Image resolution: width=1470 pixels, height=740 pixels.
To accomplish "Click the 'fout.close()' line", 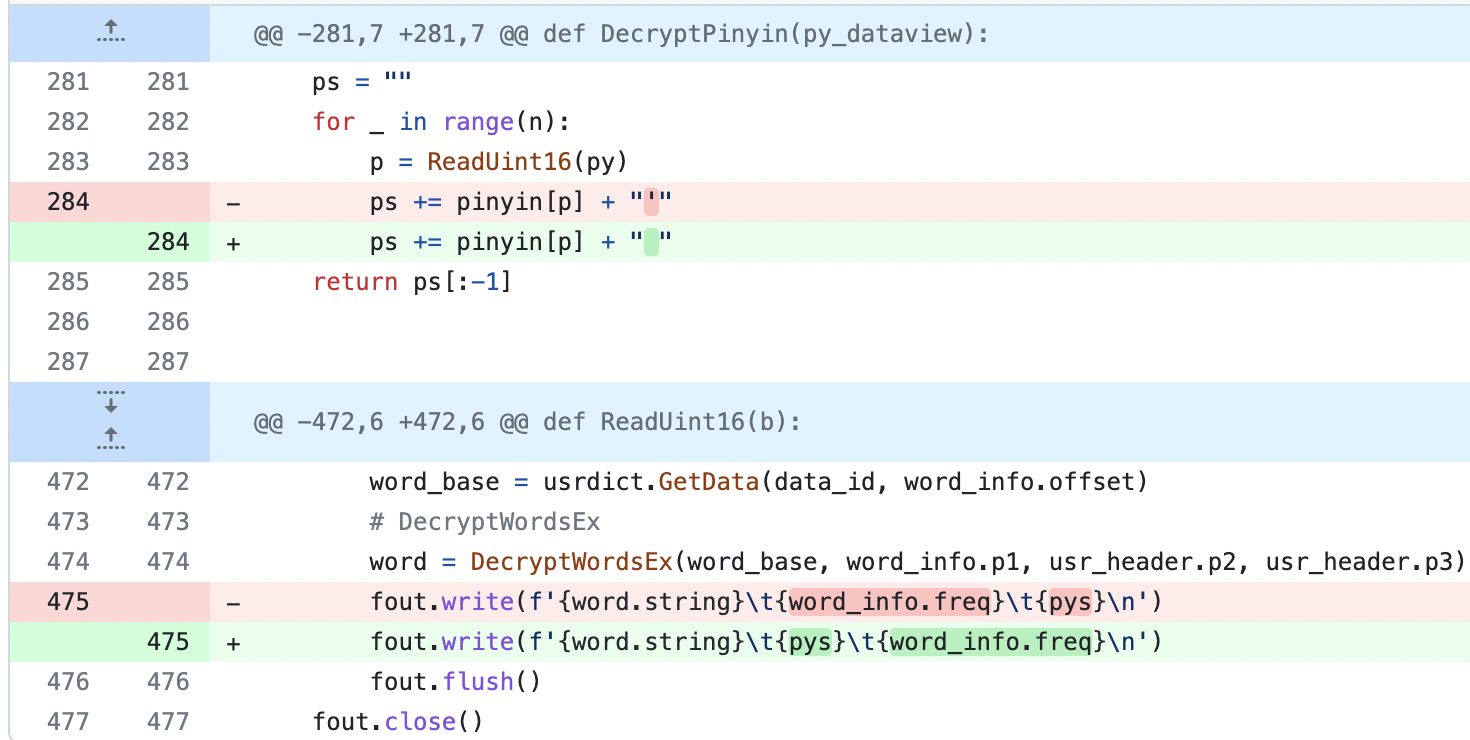I will point(398,722).
